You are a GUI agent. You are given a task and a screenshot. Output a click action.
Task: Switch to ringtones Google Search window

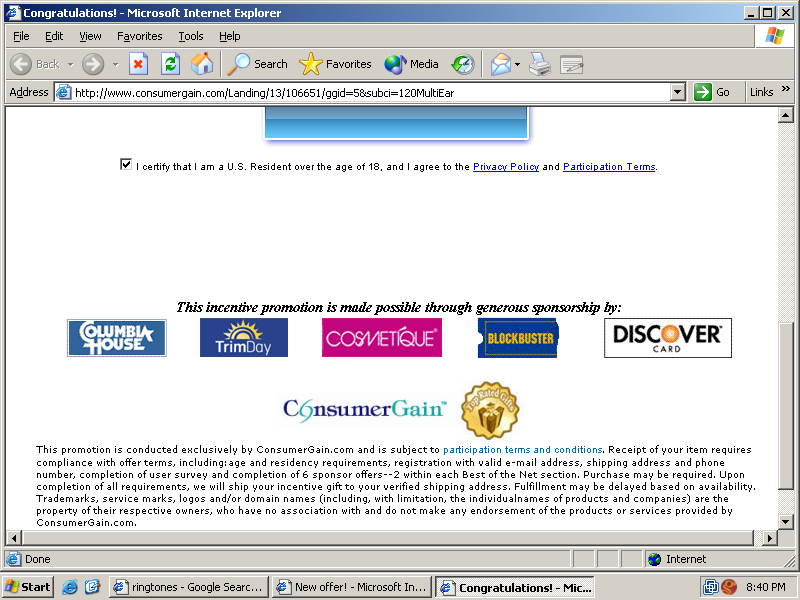(188, 587)
